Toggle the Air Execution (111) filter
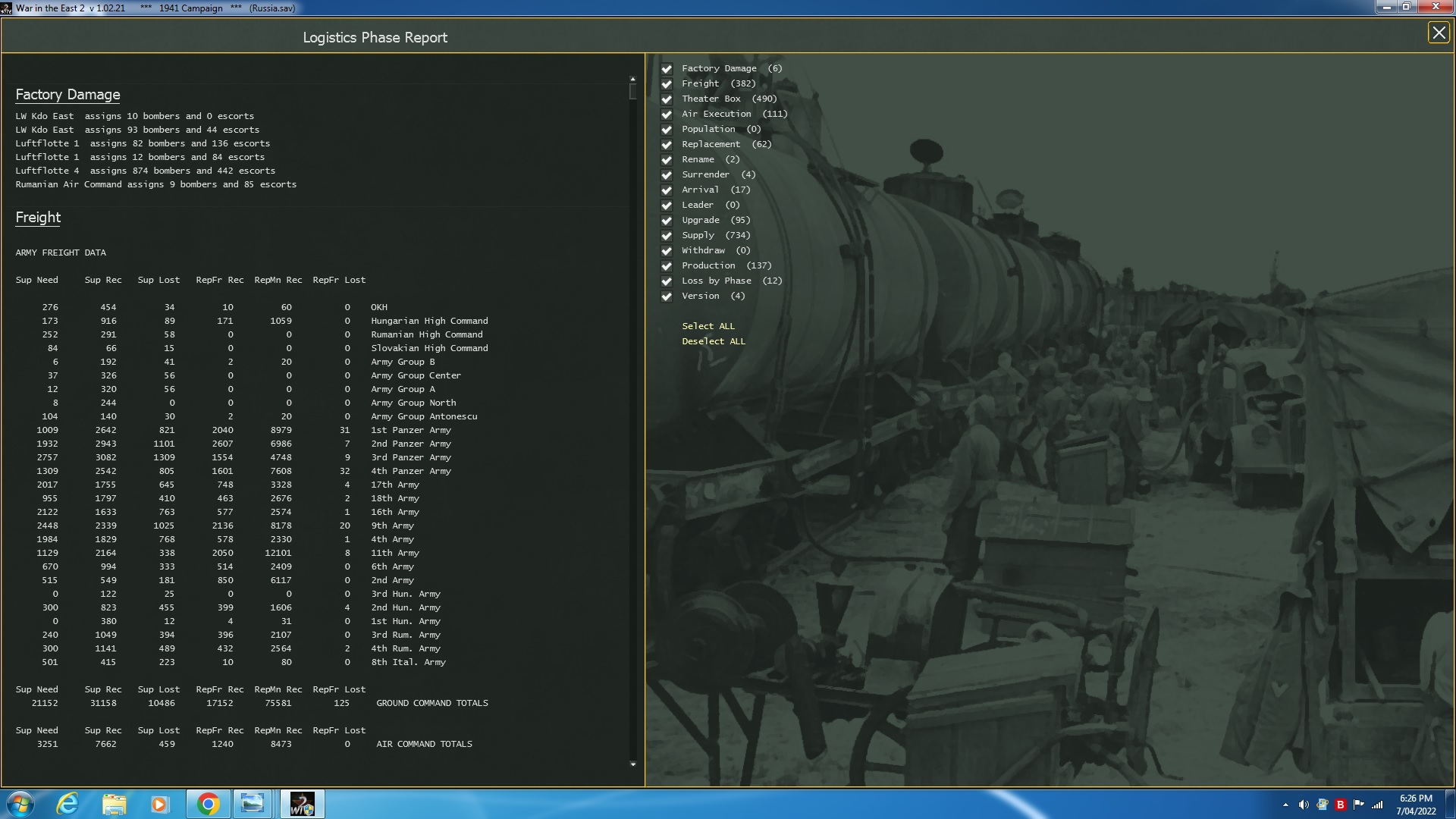Image resolution: width=1456 pixels, height=819 pixels. (x=667, y=114)
